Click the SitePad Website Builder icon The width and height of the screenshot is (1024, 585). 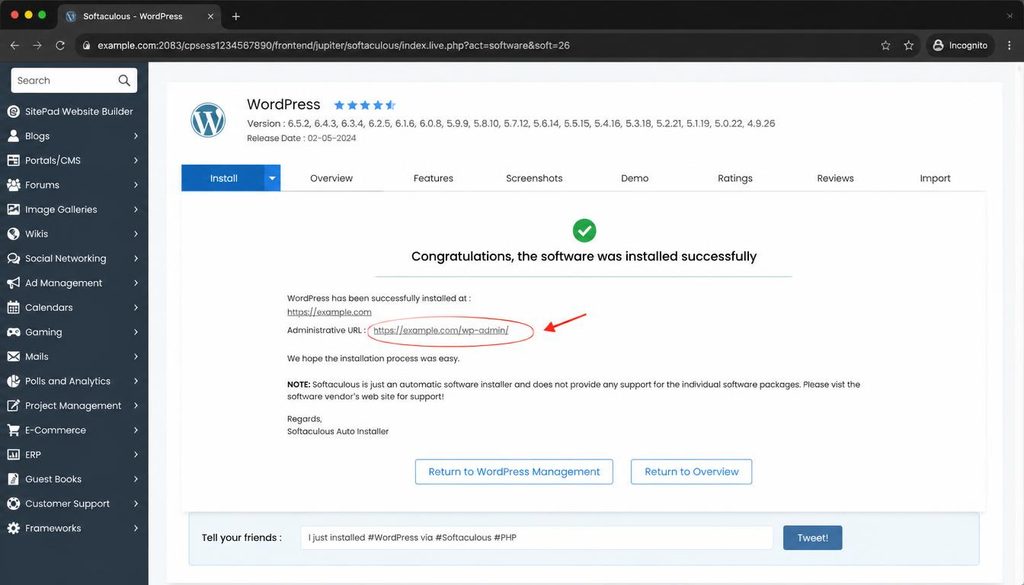pos(13,112)
